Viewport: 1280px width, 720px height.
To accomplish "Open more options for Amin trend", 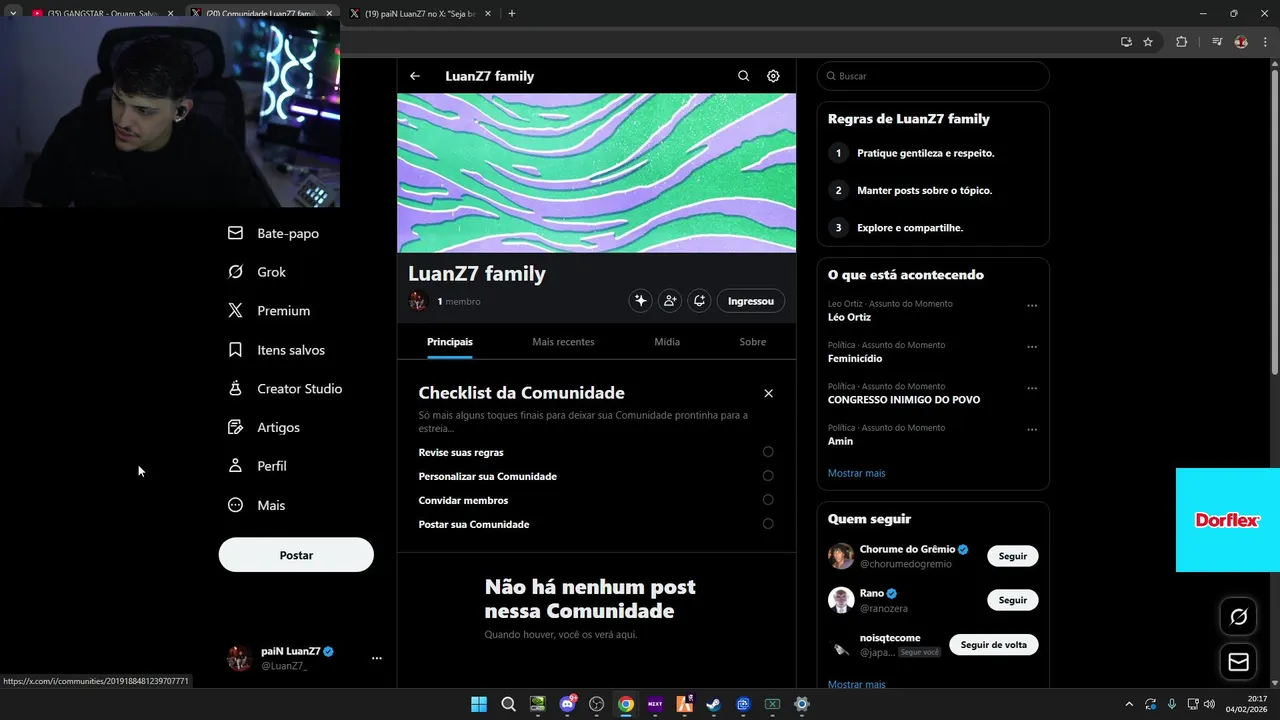I will coord(1032,430).
